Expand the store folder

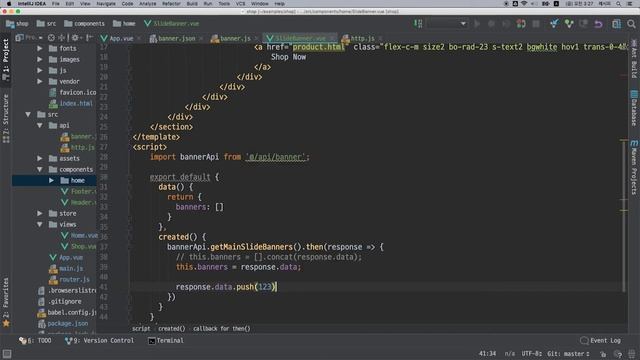pos(40,213)
